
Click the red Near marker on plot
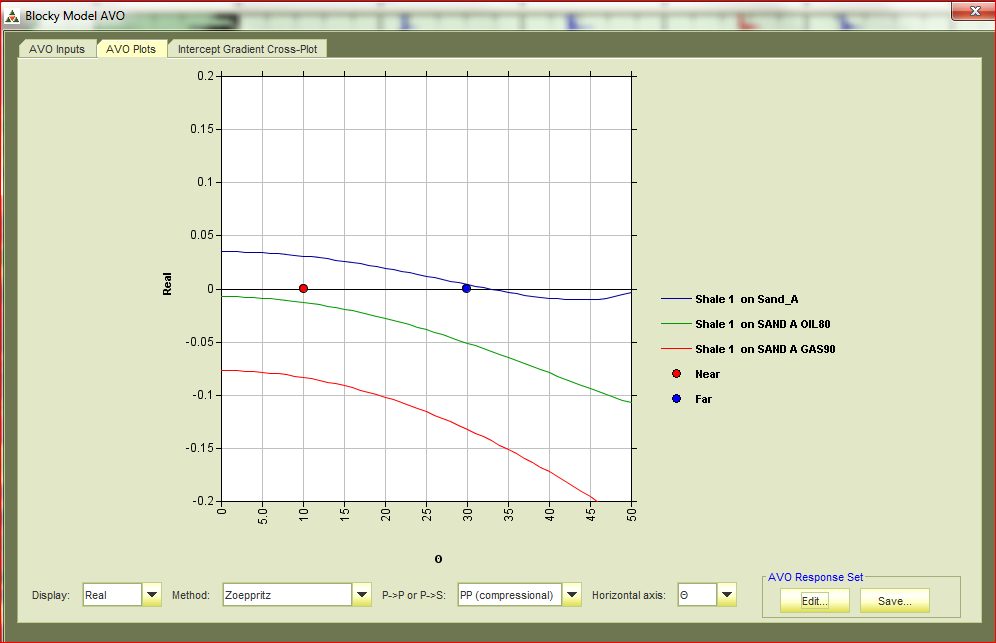303,288
